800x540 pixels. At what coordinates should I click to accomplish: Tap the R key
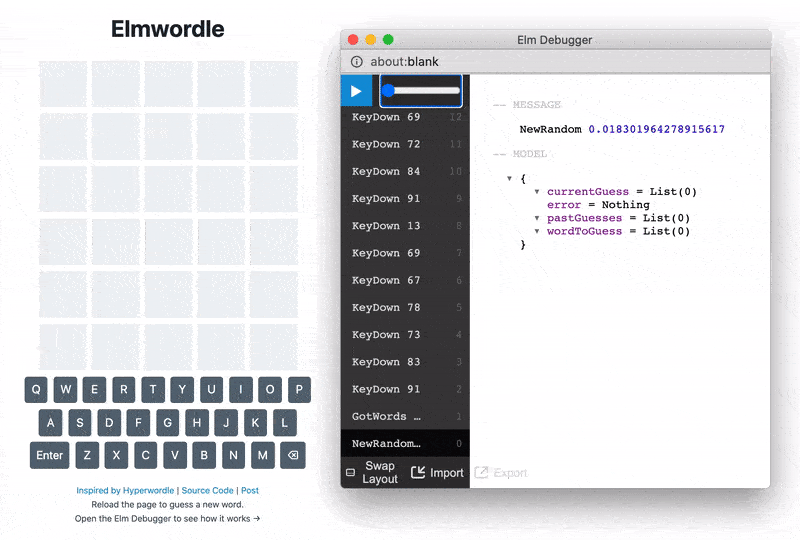point(124,390)
